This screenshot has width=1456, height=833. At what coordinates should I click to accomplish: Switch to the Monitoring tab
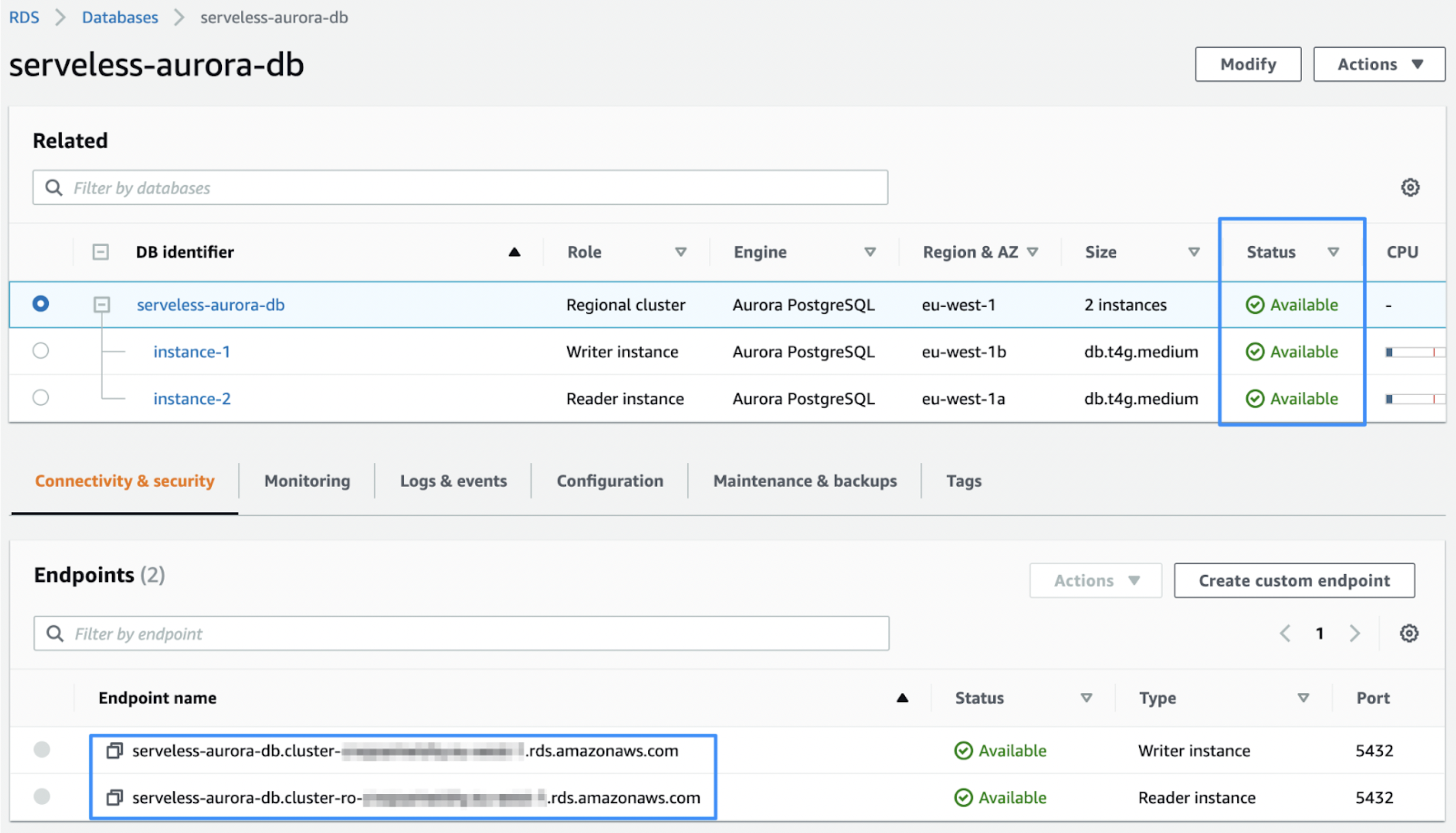point(307,481)
